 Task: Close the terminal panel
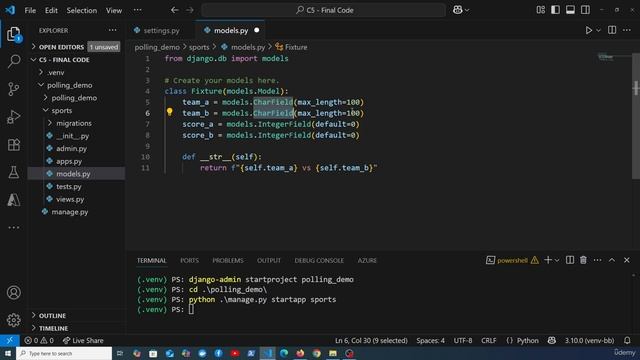coord(627,260)
